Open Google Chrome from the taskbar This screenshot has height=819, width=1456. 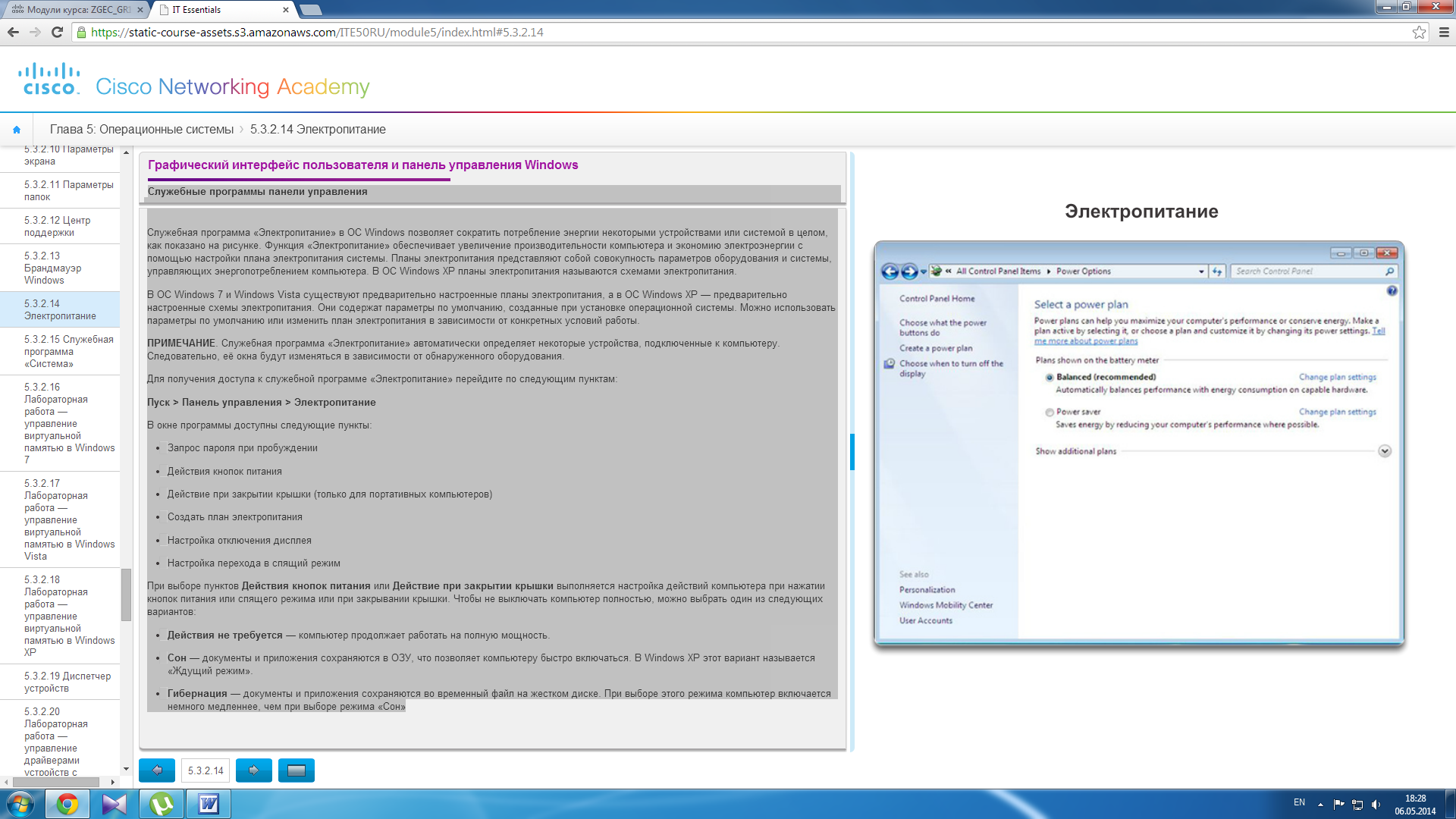[x=67, y=804]
